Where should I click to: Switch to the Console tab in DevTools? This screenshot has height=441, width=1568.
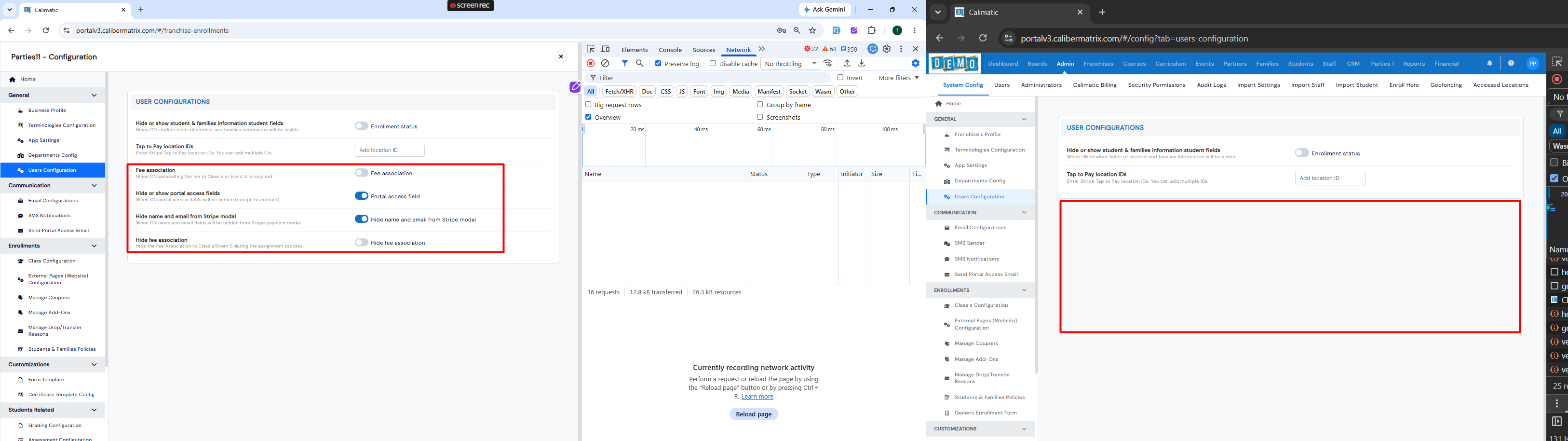(670, 50)
